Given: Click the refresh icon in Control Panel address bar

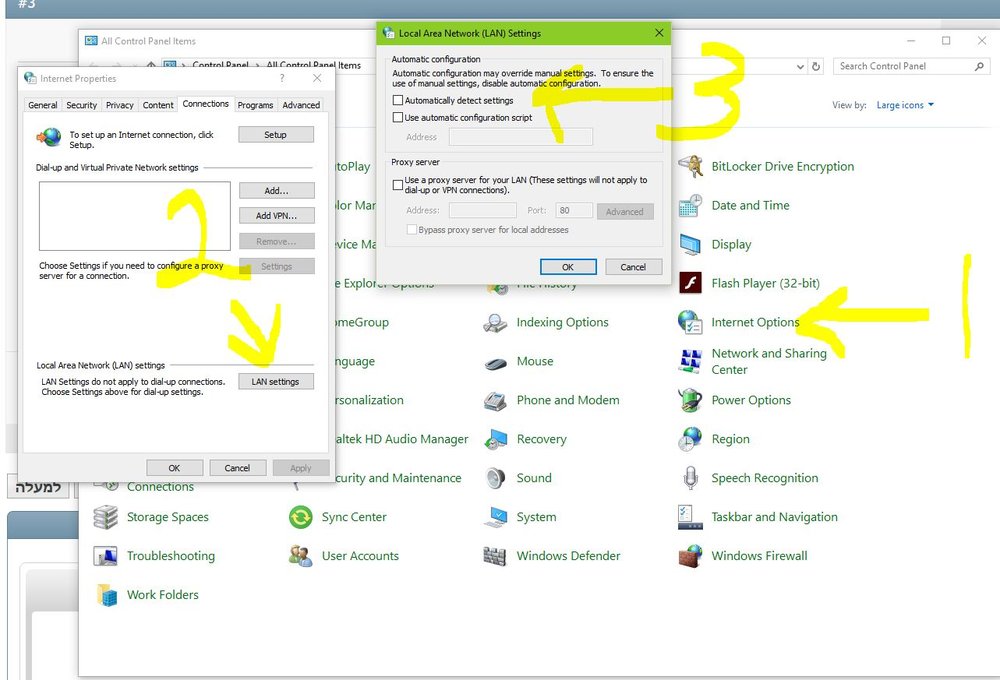Looking at the screenshot, I should click(x=816, y=66).
